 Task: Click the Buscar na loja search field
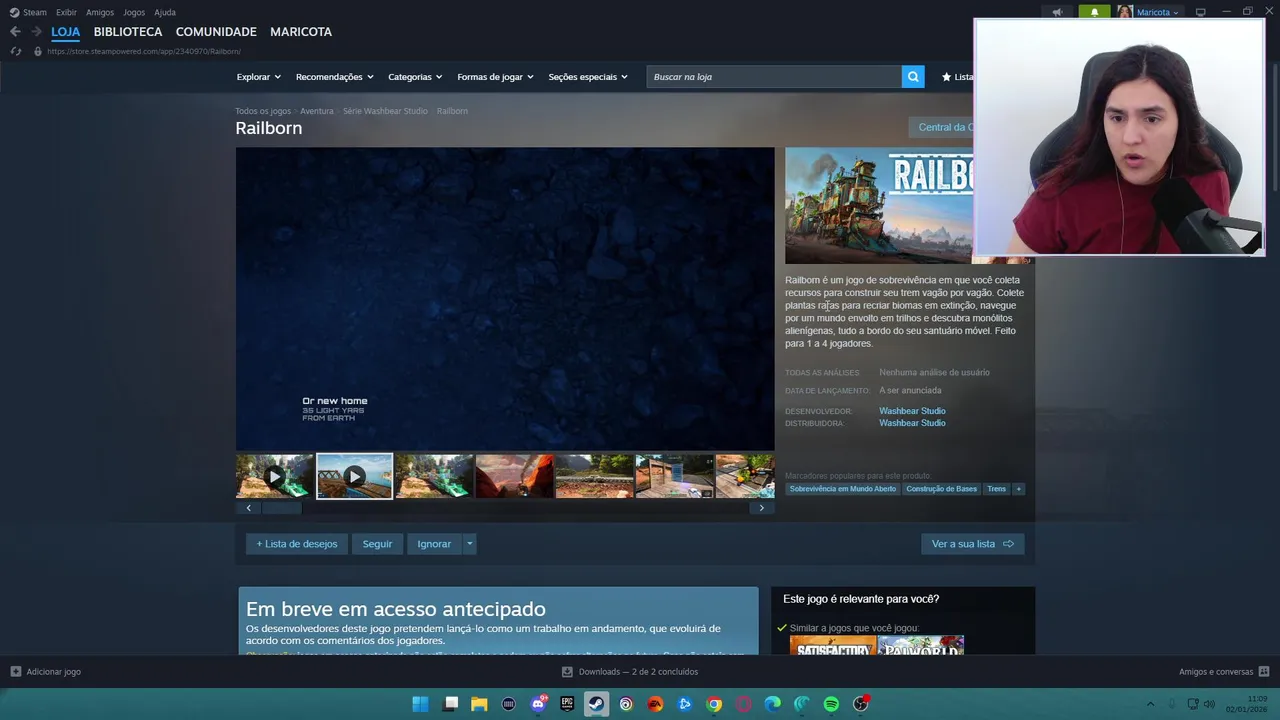click(x=774, y=77)
